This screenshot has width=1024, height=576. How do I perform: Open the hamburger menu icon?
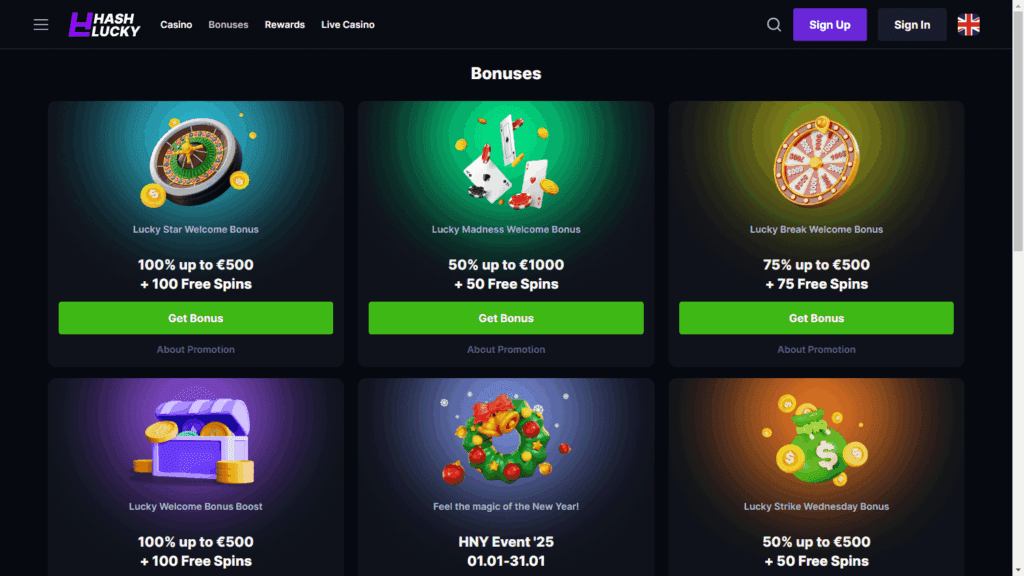tap(41, 25)
